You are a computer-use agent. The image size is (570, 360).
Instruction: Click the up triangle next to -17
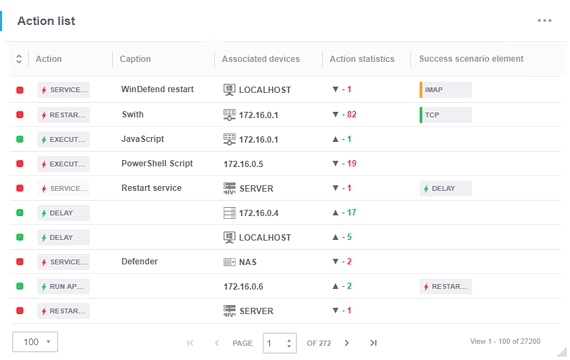[335, 212]
